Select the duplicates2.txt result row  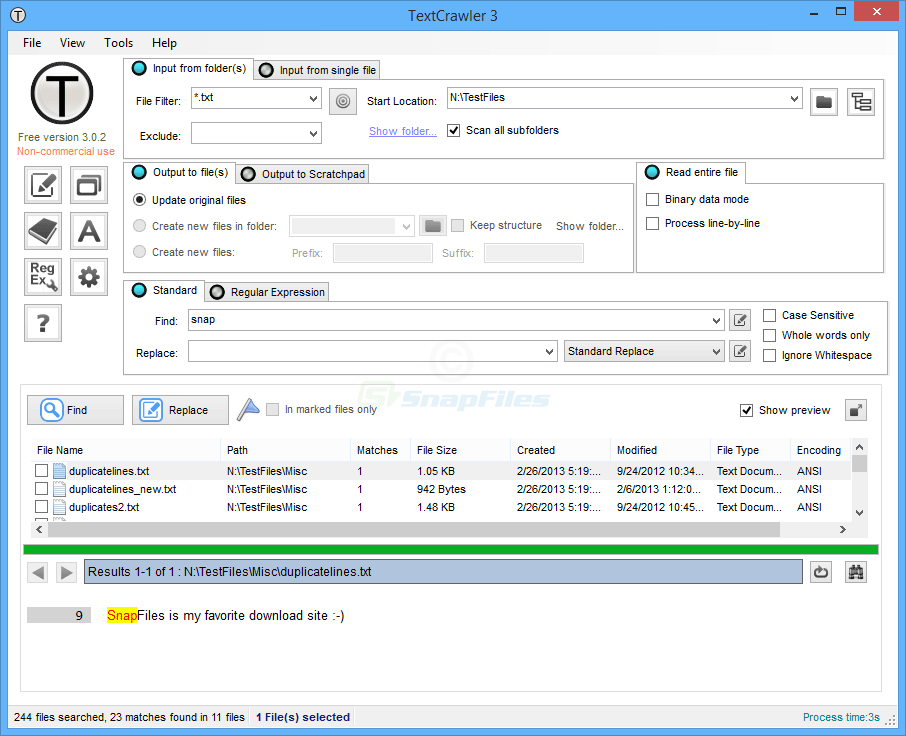441,507
